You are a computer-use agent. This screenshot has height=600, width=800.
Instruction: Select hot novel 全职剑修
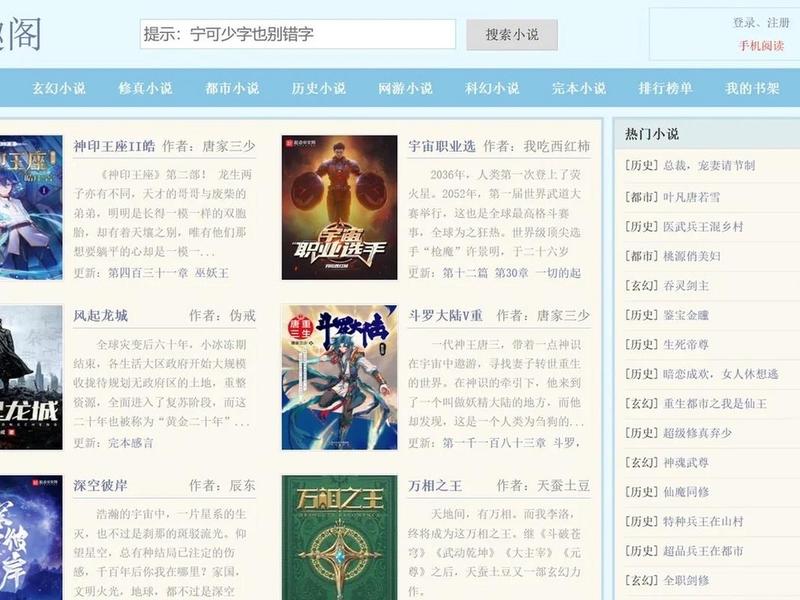coord(686,581)
